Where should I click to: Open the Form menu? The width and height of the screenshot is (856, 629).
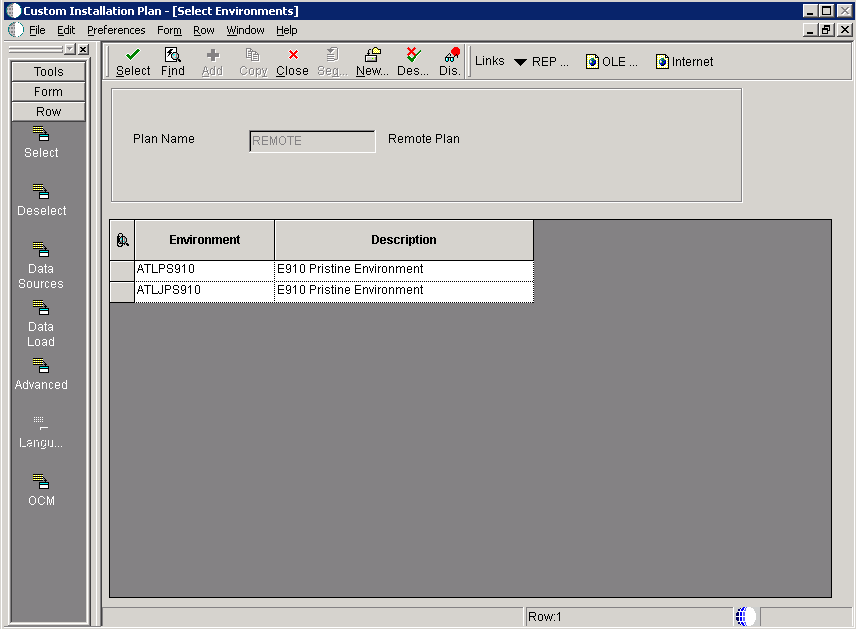[x=169, y=30]
